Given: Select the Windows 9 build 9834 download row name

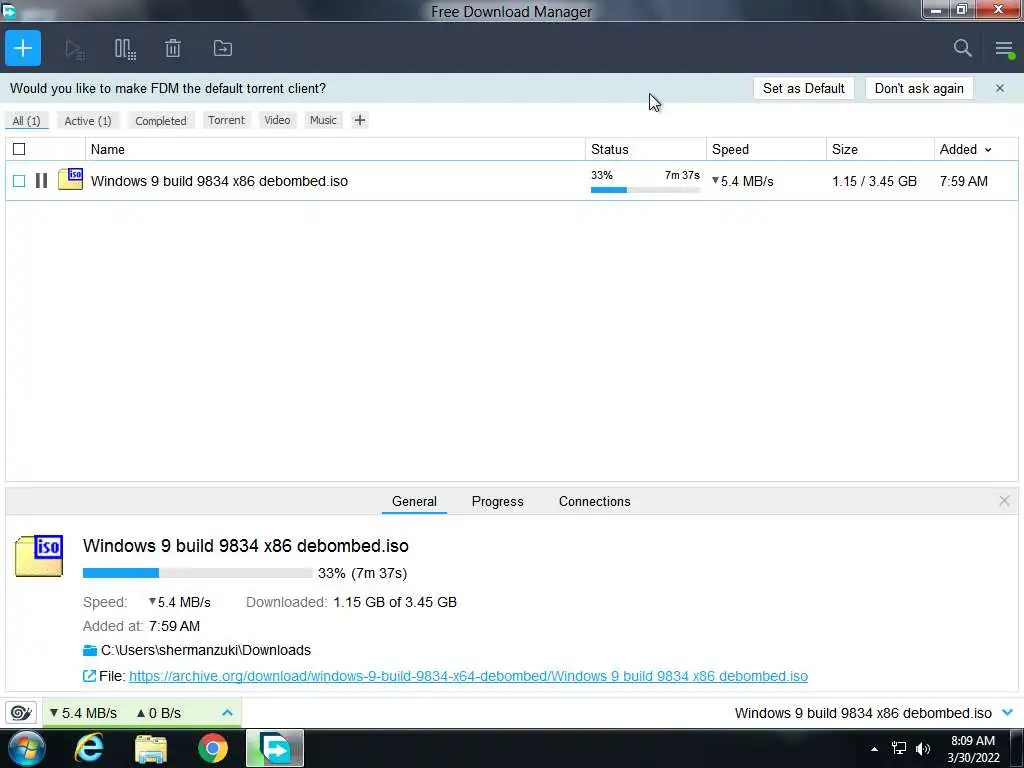Looking at the screenshot, I should click(x=219, y=181).
